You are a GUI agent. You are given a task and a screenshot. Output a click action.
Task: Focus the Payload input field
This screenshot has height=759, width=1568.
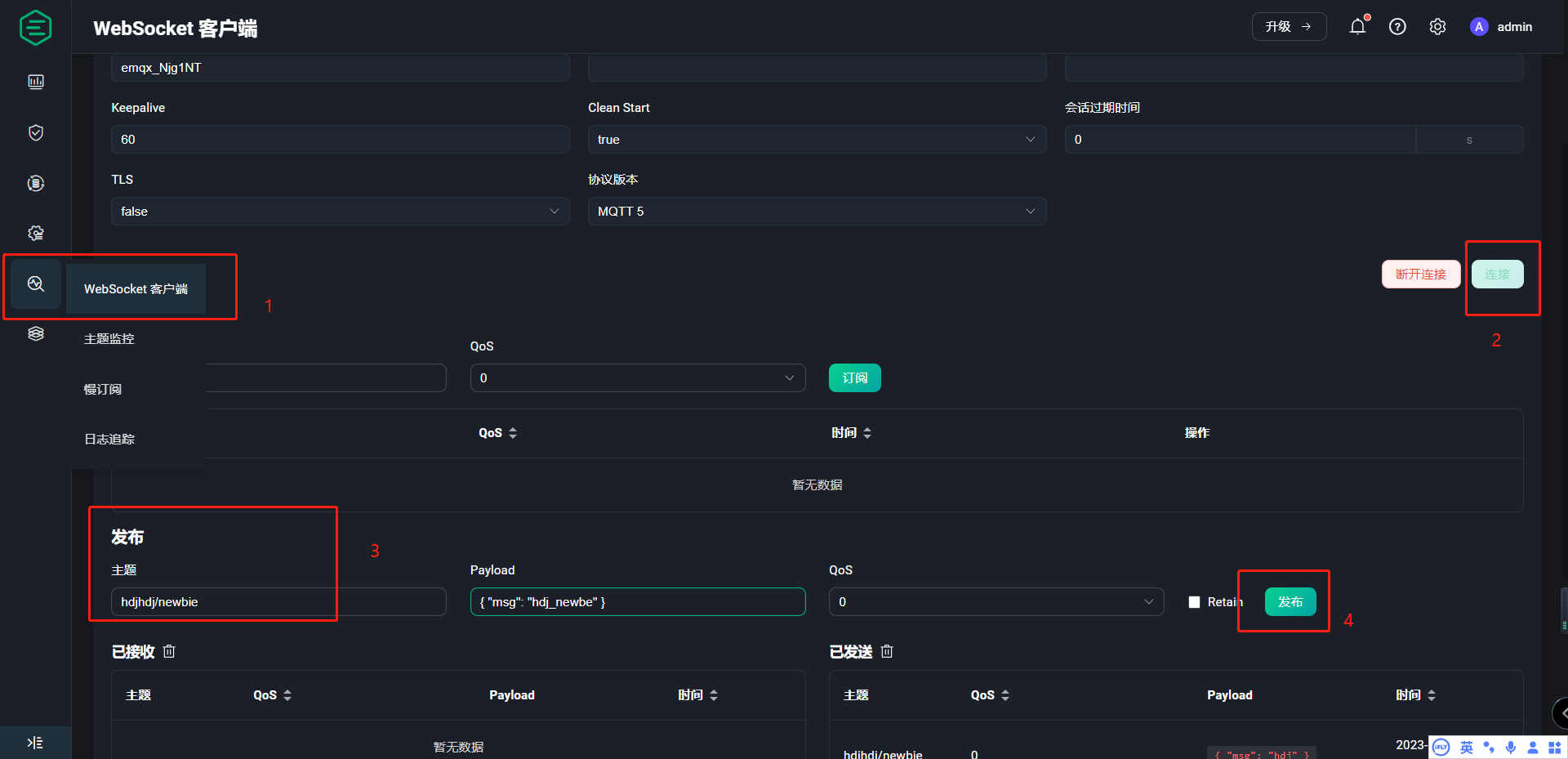point(638,602)
